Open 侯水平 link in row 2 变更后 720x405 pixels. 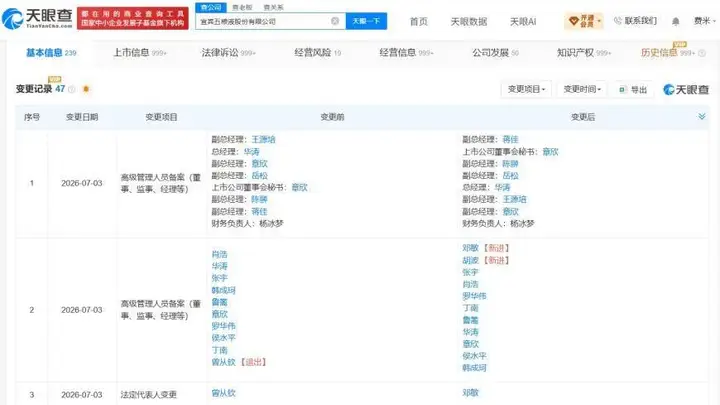[x=474, y=356]
